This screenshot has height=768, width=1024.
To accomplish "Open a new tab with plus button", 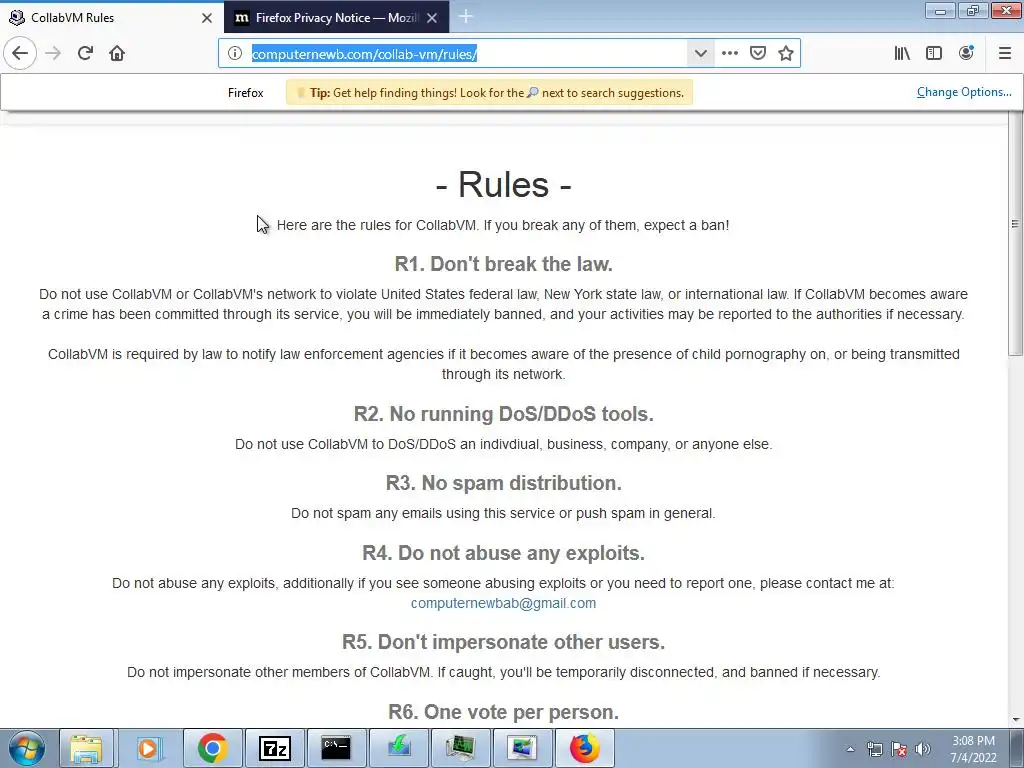I will click(x=466, y=17).
